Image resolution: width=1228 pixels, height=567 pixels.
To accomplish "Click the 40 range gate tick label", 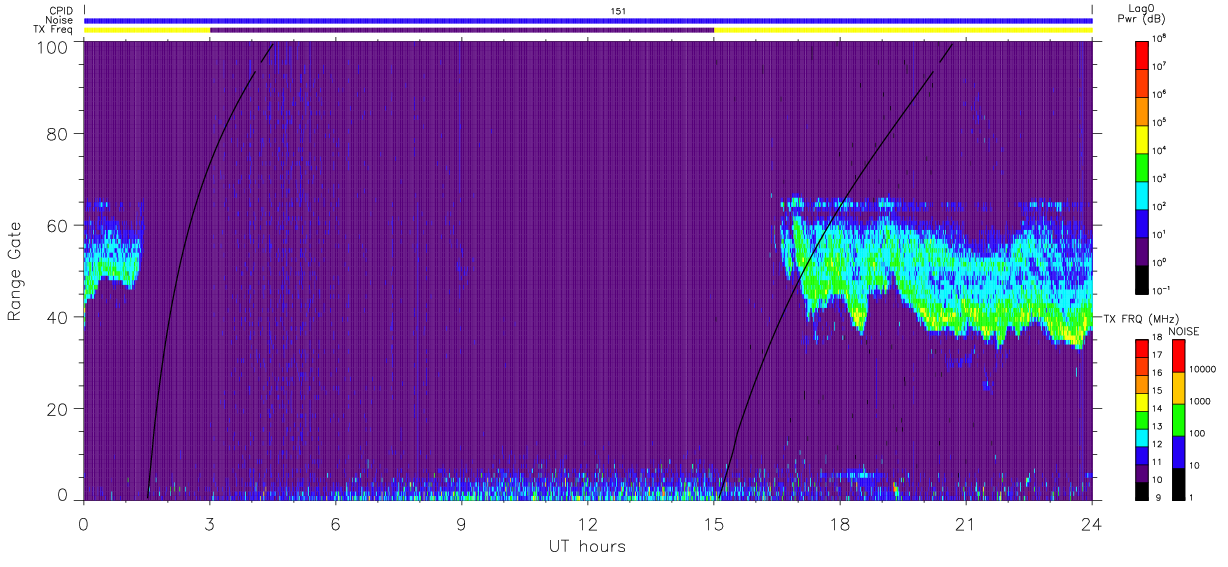I will [x=56, y=317].
